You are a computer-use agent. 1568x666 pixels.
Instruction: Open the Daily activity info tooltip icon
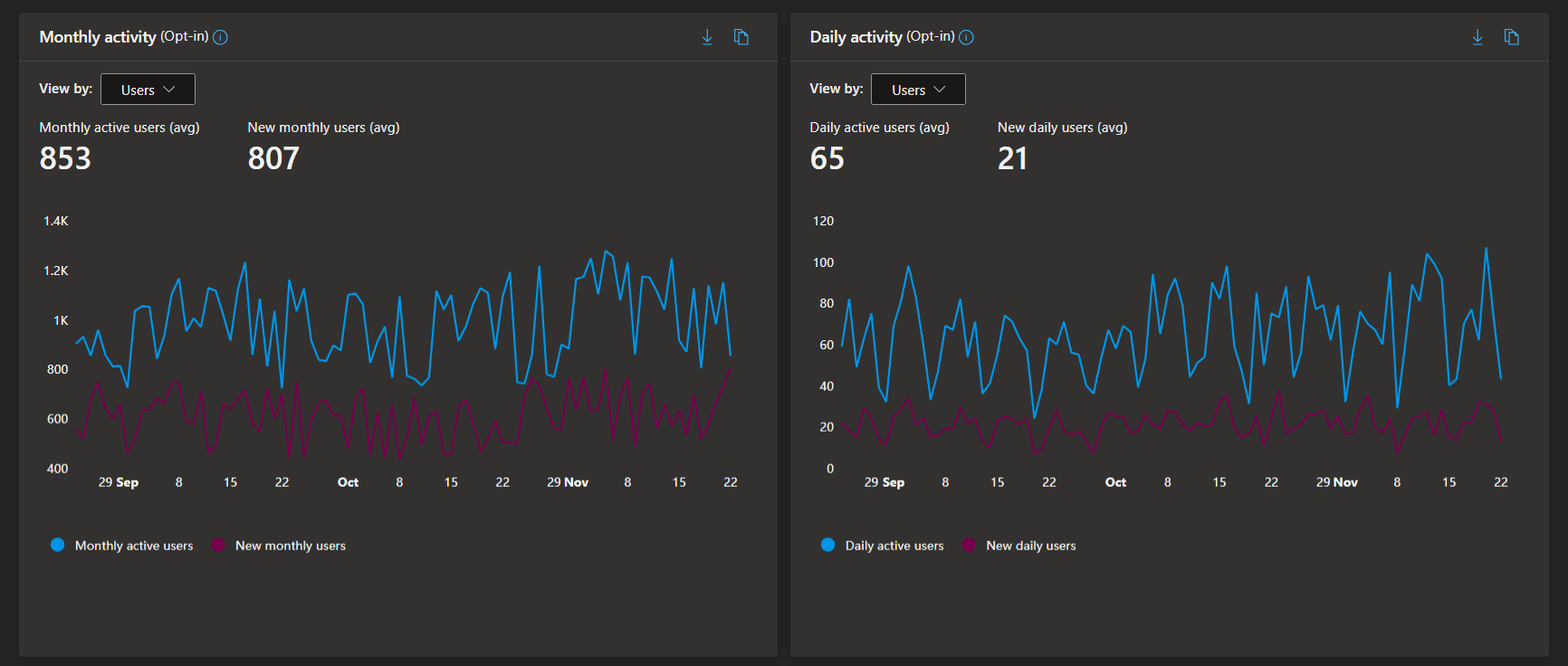point(966,37)
